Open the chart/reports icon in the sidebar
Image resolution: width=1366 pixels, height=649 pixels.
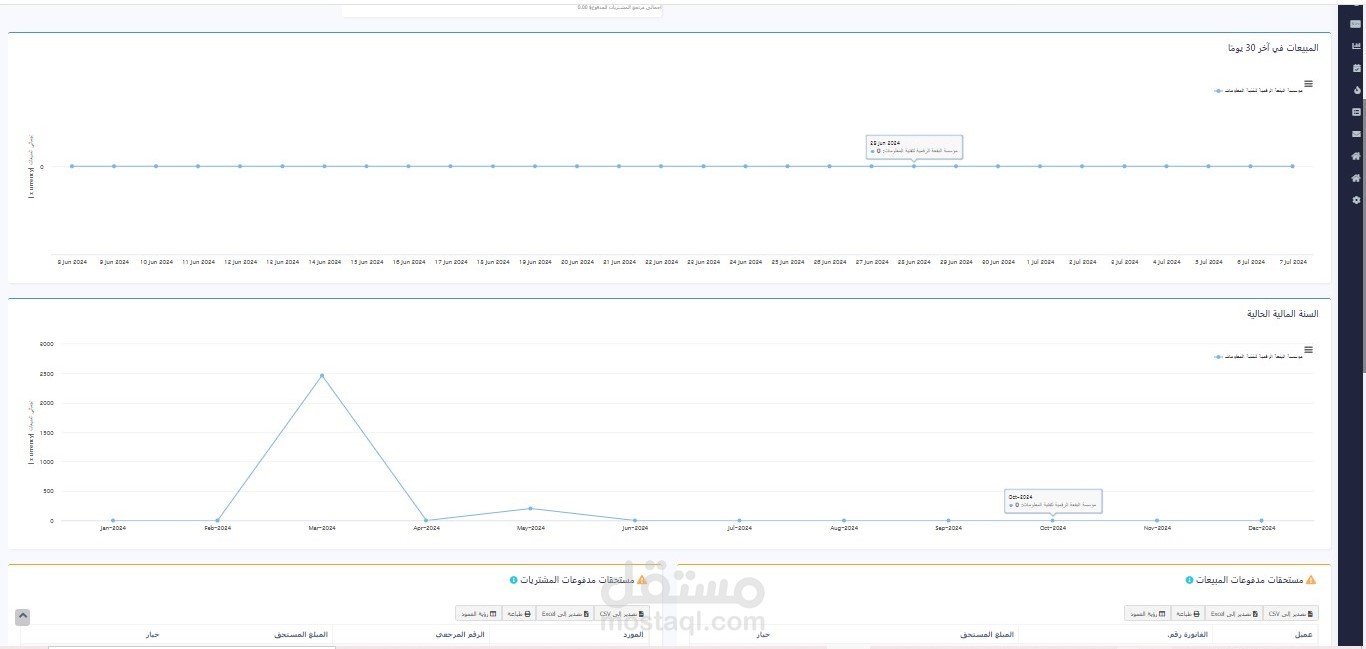coord(1356,46)
